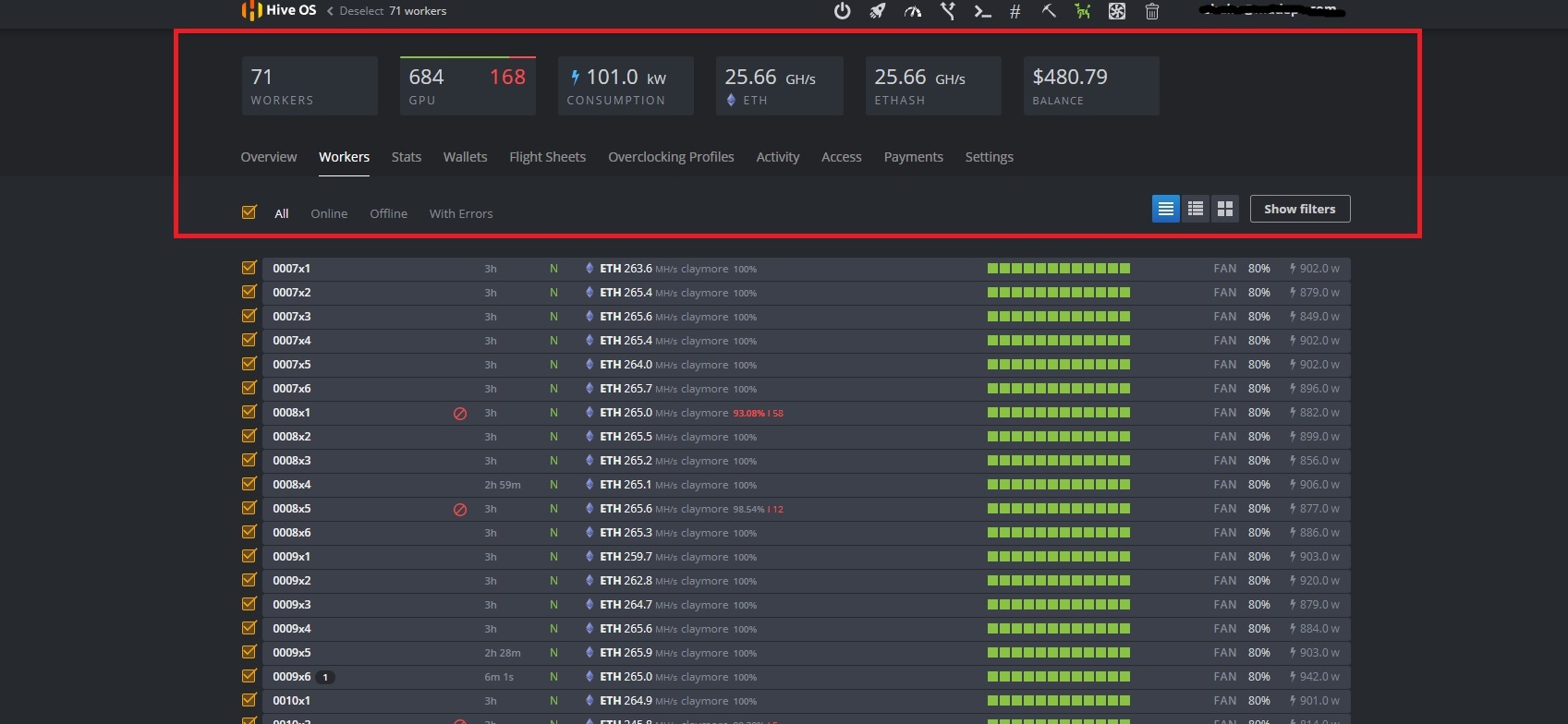Open the Activity tab
Viewport: 1568px width, 724px height.
[778, 157]
